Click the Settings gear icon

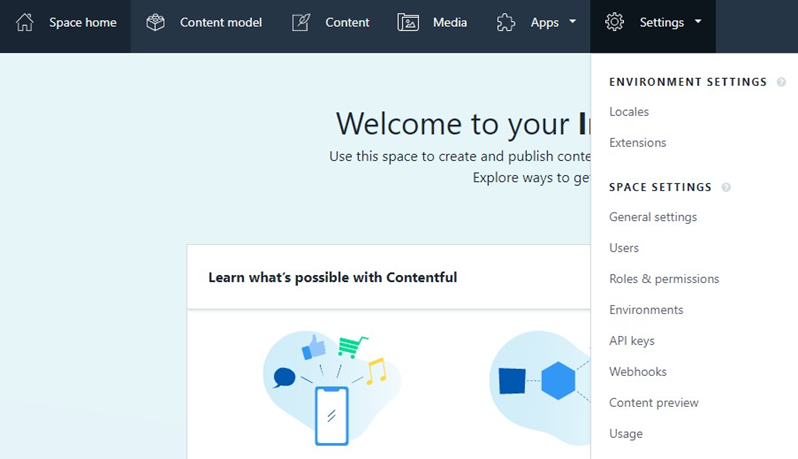(615, 22)
